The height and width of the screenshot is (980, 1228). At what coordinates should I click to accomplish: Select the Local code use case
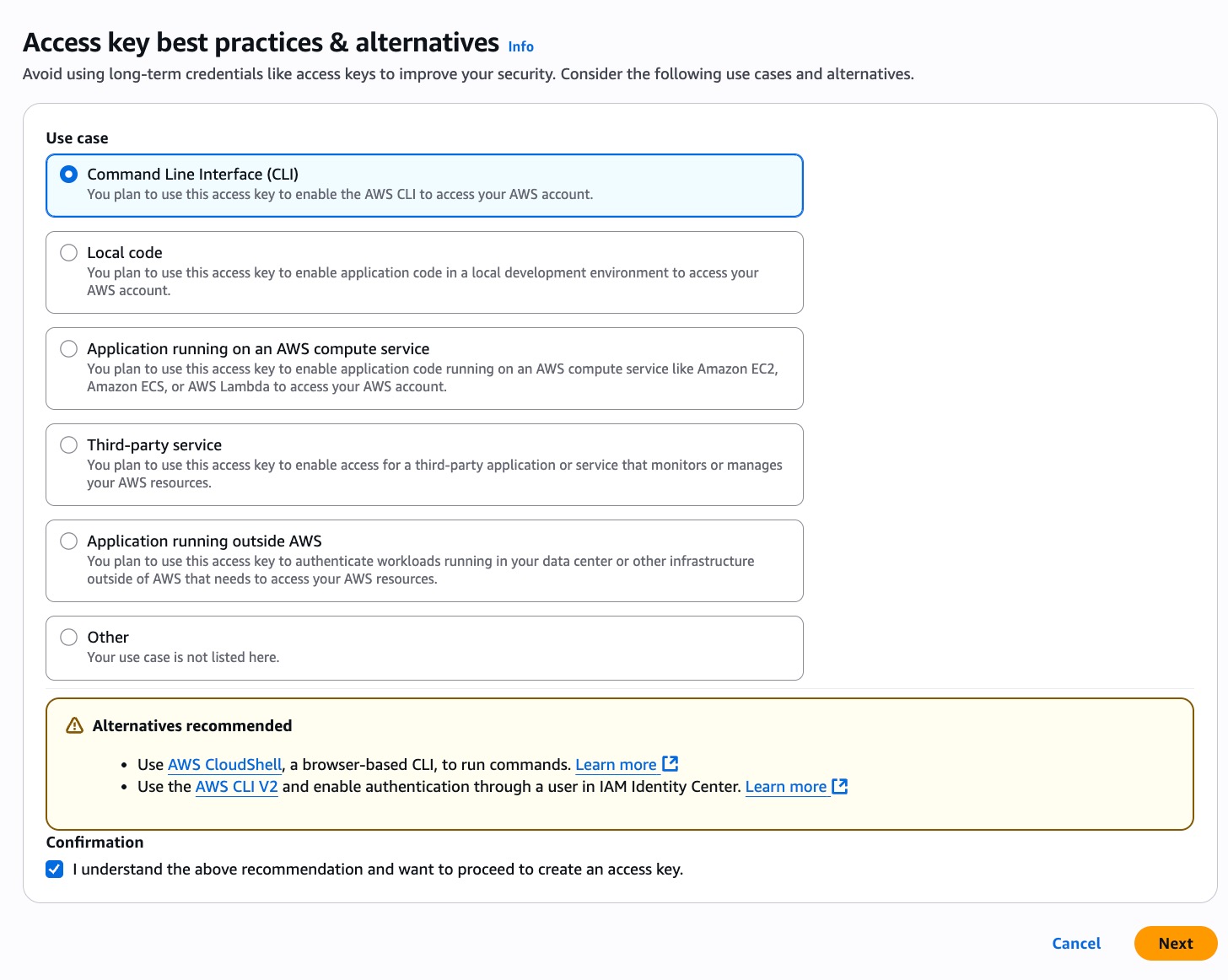coord(68,252)
